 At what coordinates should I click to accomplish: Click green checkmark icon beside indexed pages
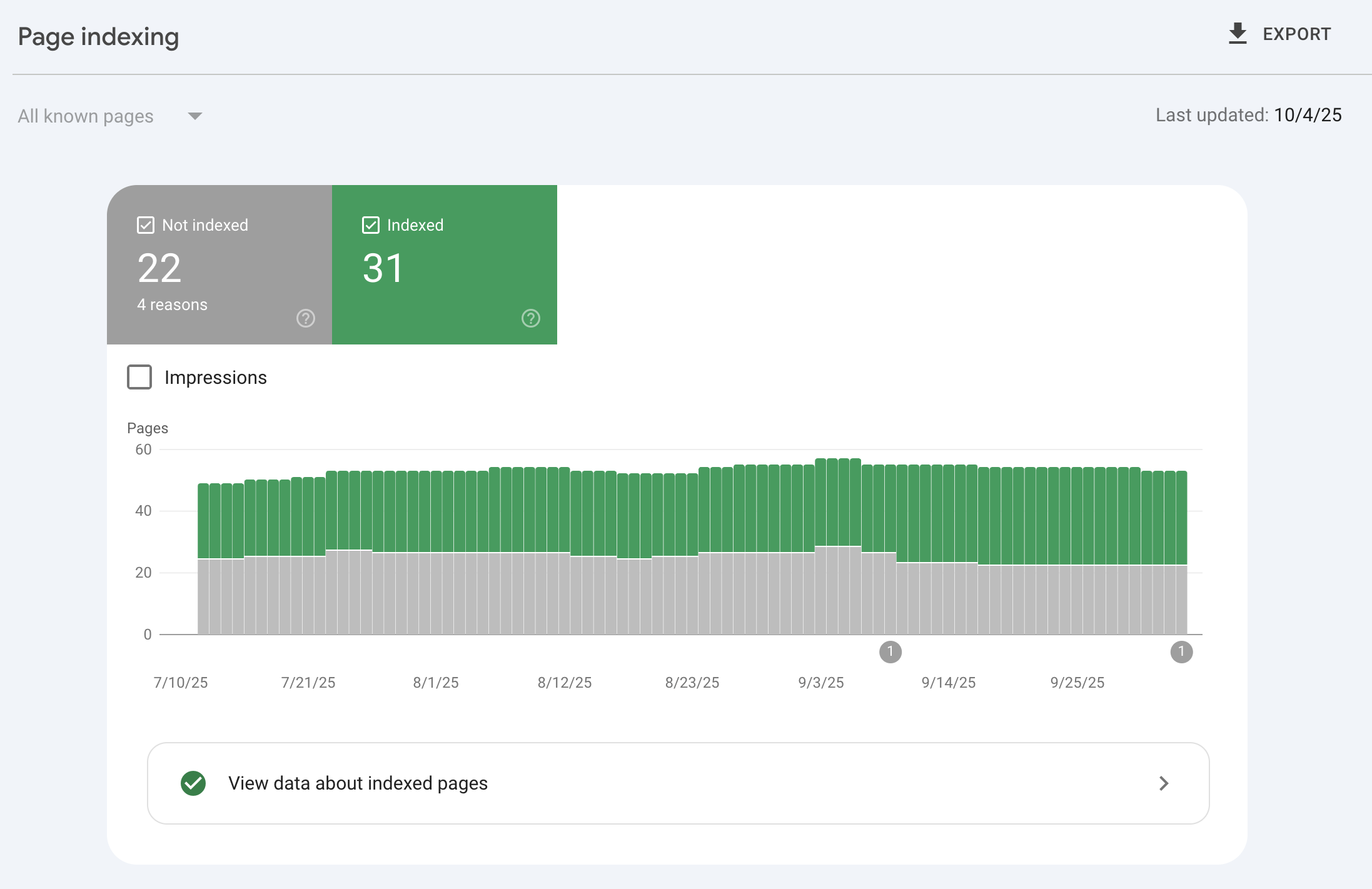pos(193,783)
